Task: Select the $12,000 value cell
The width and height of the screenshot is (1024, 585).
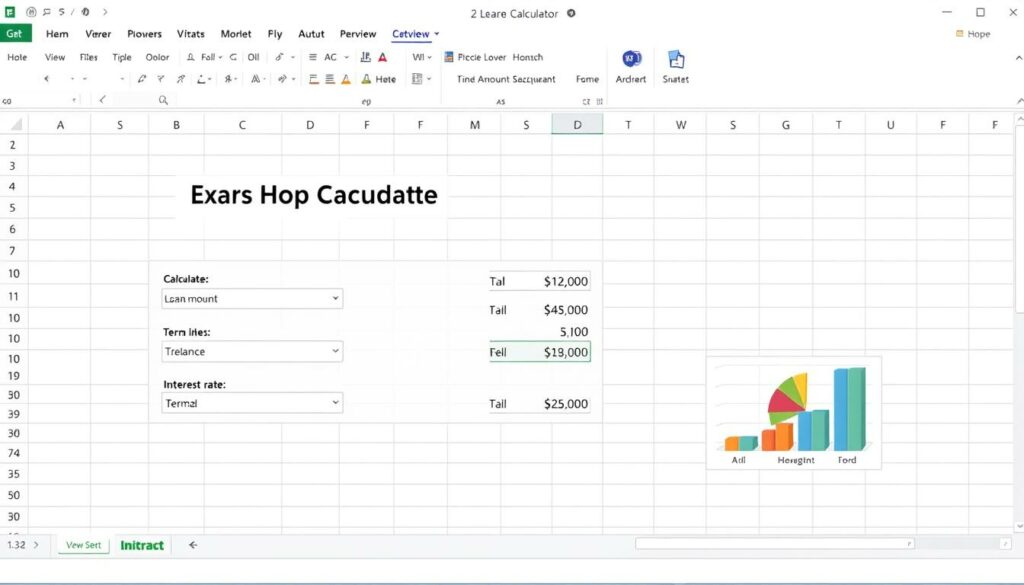Action: pos(566,281)
